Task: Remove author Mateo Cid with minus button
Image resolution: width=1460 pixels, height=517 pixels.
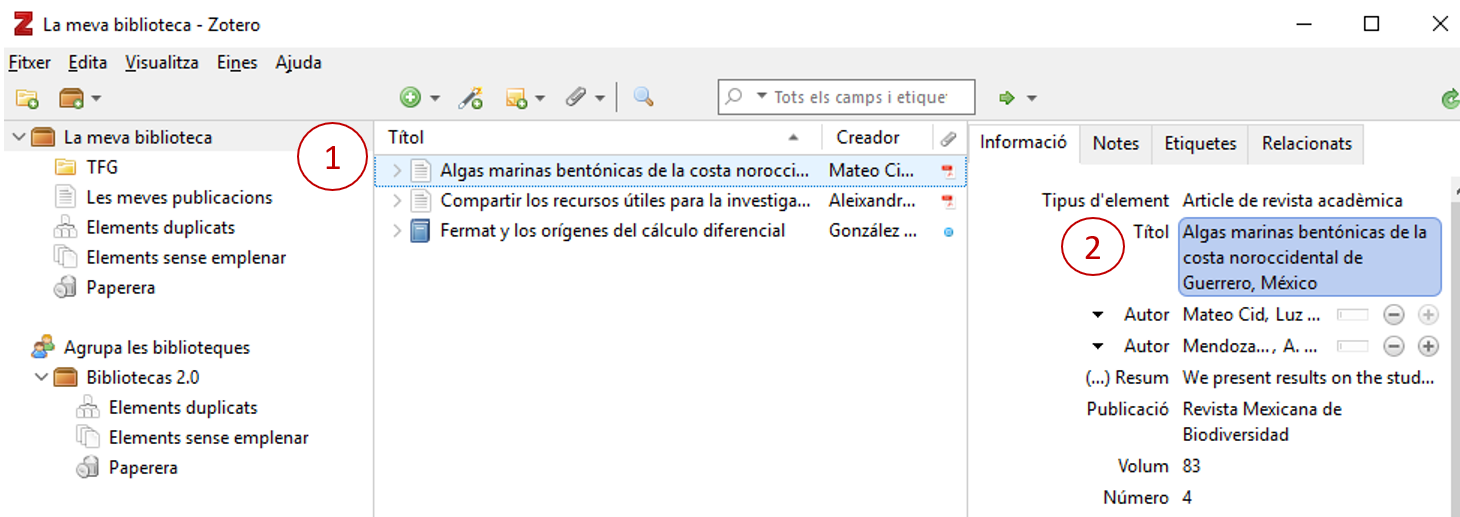Action: point(1394,315)
